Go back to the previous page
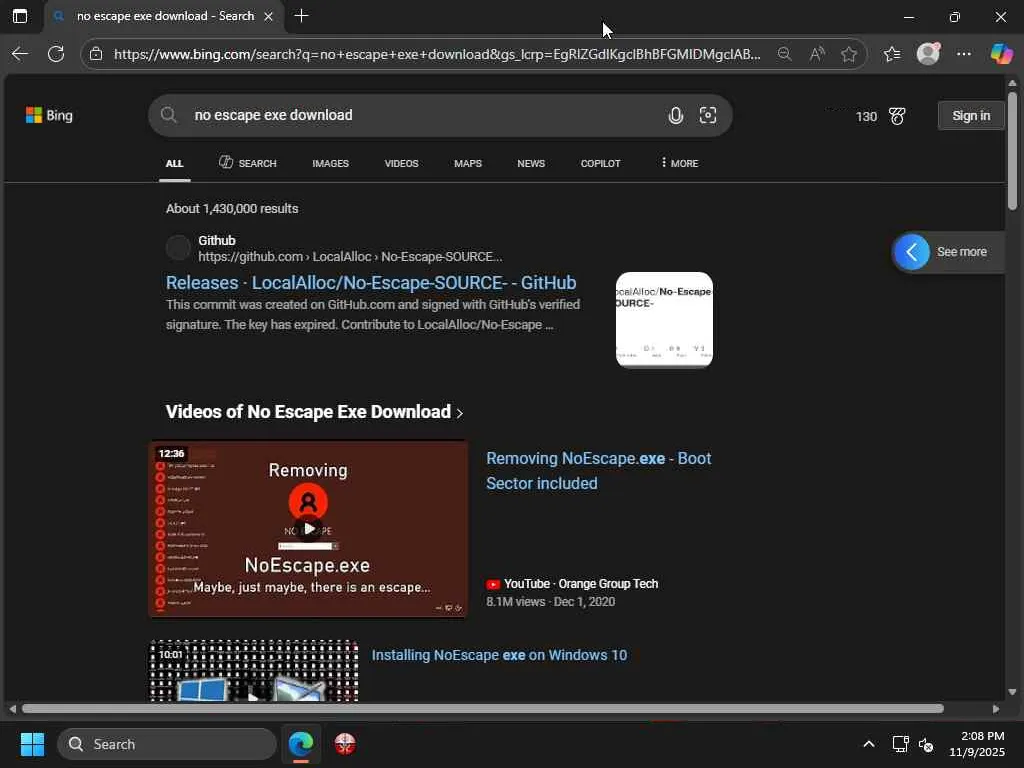The height and width of the screenshot is (768, 1024). pos(20,54)
